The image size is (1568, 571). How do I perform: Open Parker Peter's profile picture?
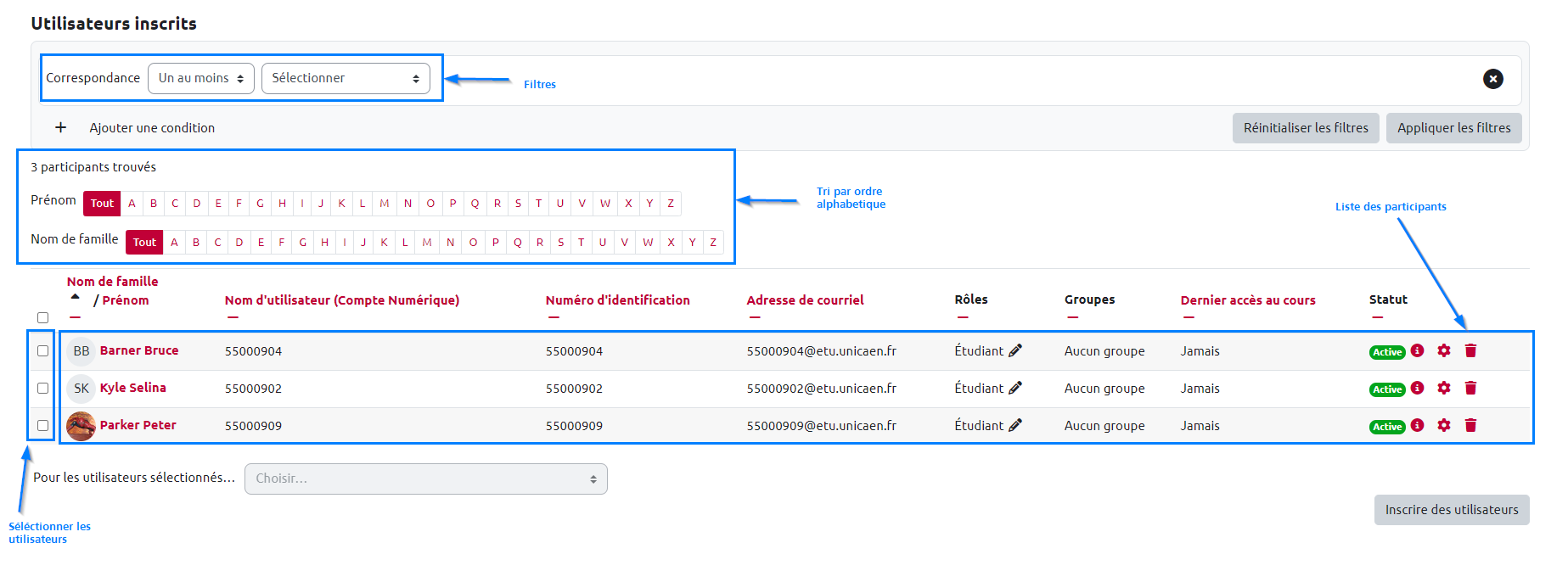tap(81, 425)
